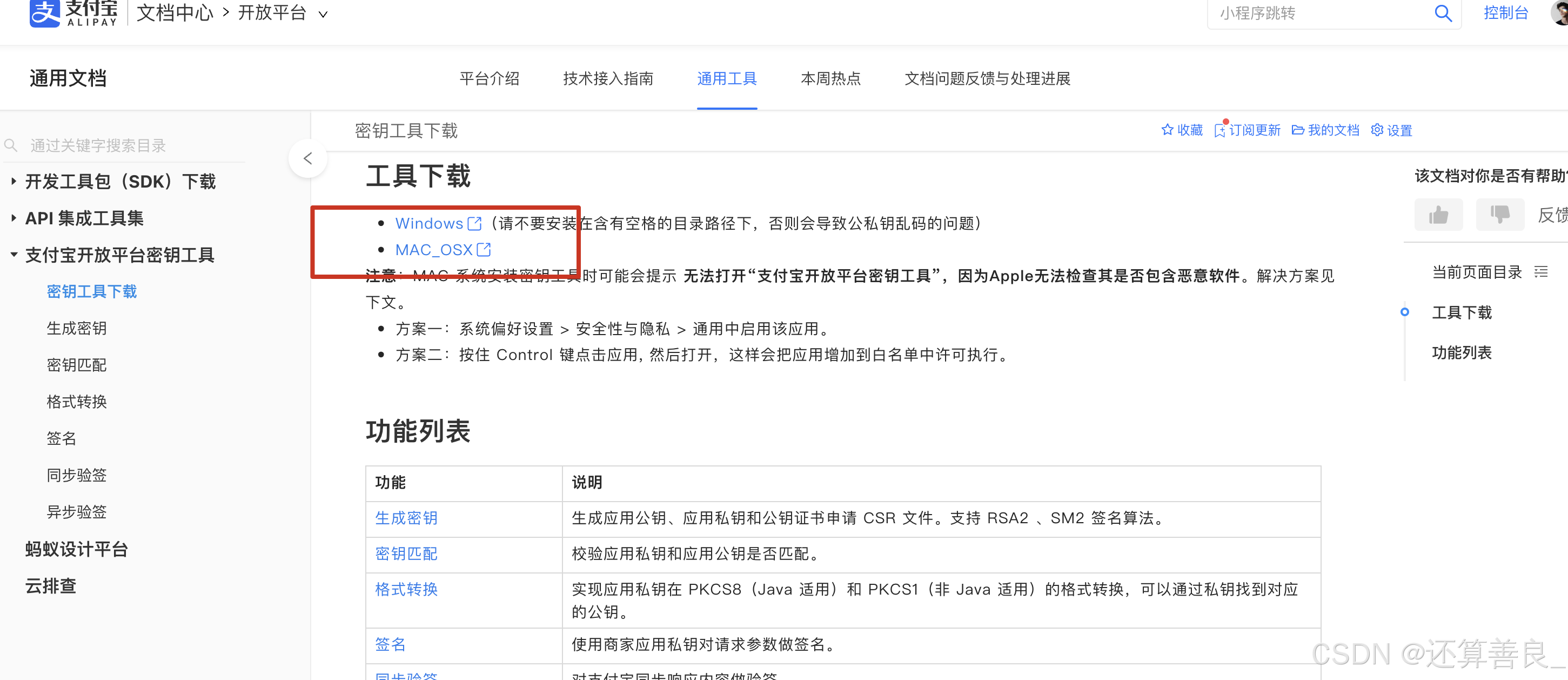Open 设置 via the gear icon
This screenshot has width=1568, height=680.
pyautogui.click(x=1376, y=130)
